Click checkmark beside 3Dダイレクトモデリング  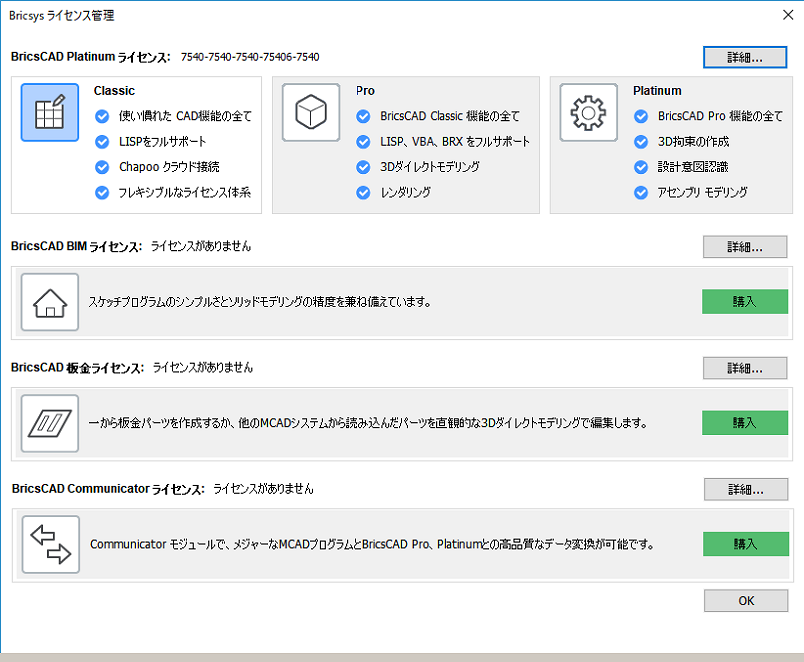364,167
